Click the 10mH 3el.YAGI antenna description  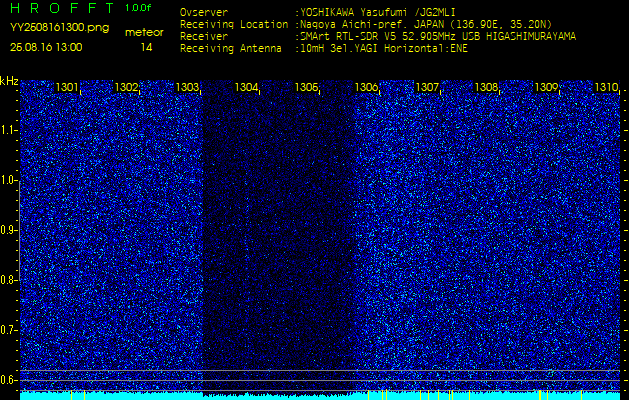(384, 49)
